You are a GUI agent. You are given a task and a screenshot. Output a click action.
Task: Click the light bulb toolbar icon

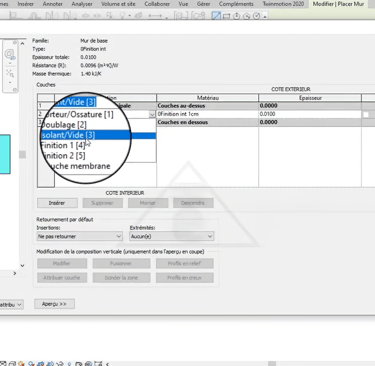[123, 15]
